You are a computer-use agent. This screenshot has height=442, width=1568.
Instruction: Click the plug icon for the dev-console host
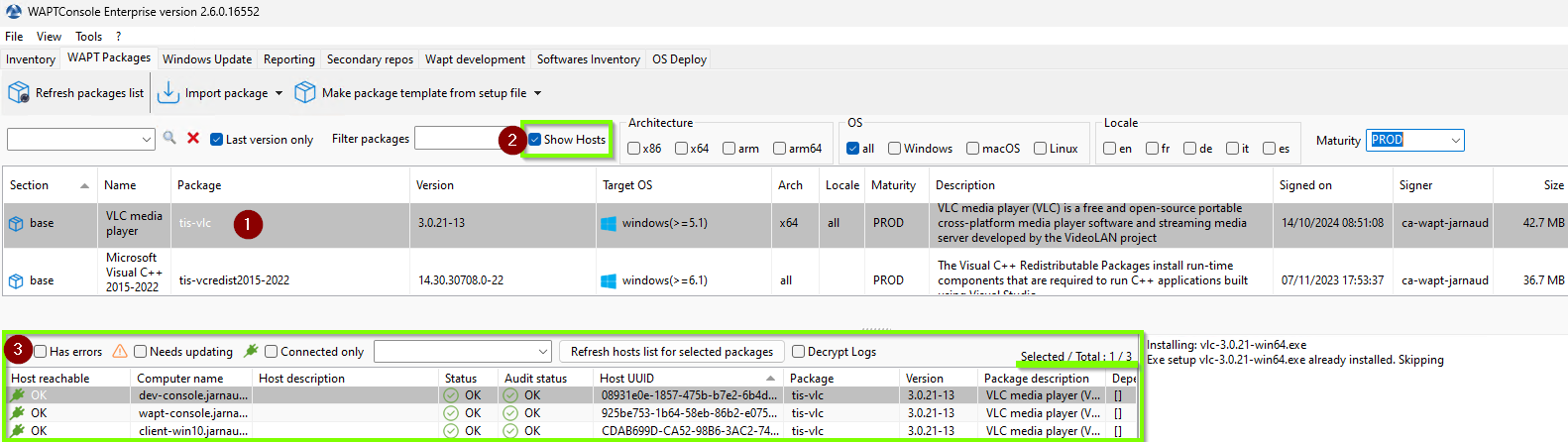18,394
